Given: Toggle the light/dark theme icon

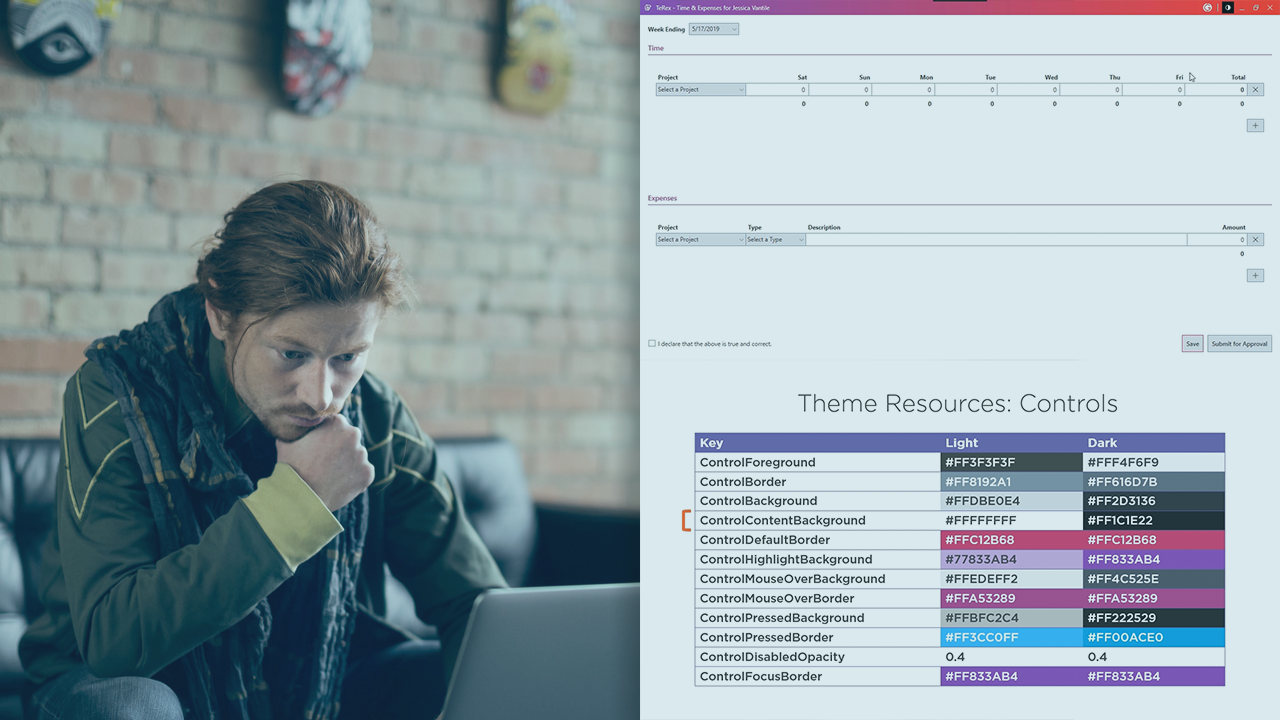Looking at the screenshot, I should coord(1227,7).
